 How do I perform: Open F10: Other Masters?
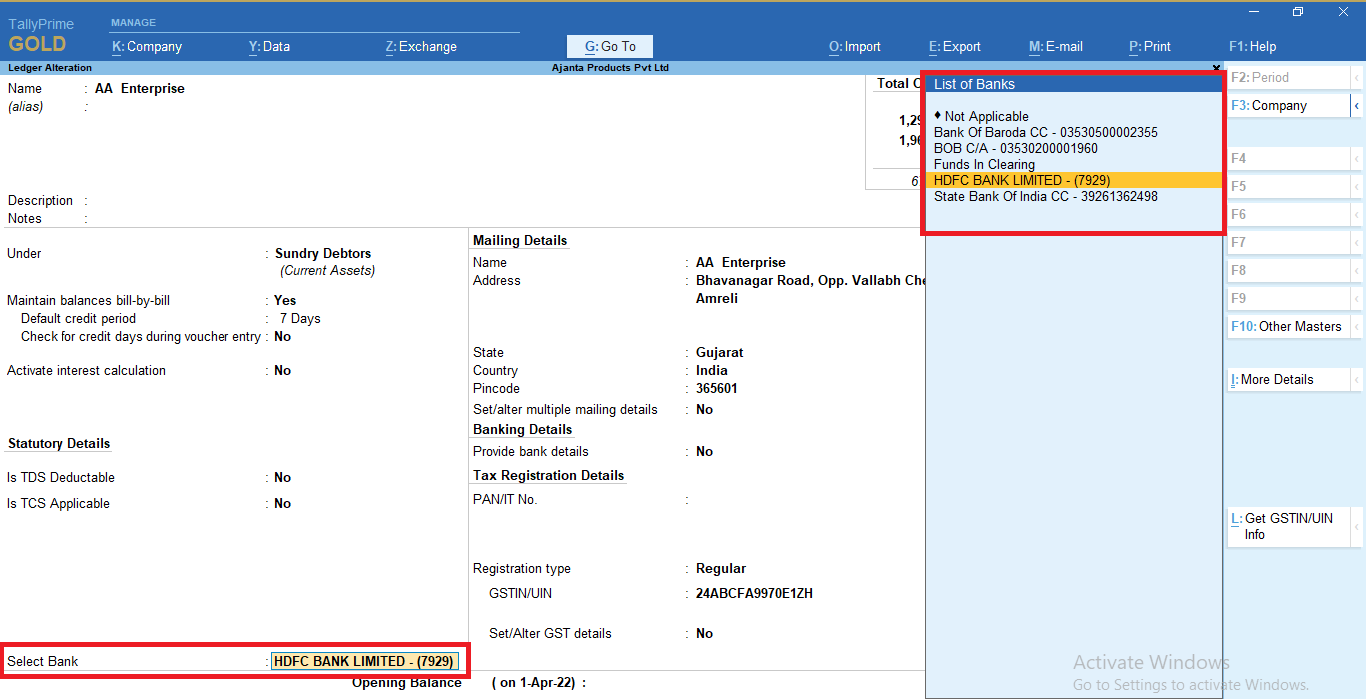coord(1287,326)
